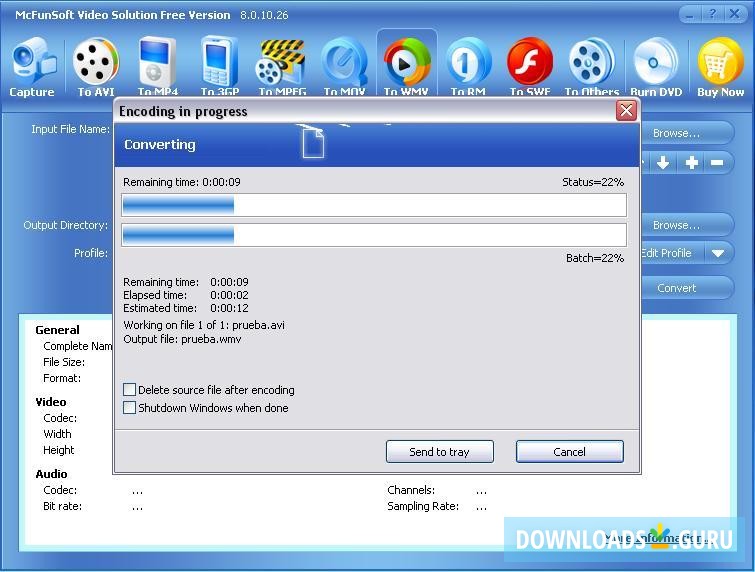Image resolution: width=755 pixels, height=572 pixels.
Task: Select the To SWF Flash icon
Action: click(x=530, y=61)
